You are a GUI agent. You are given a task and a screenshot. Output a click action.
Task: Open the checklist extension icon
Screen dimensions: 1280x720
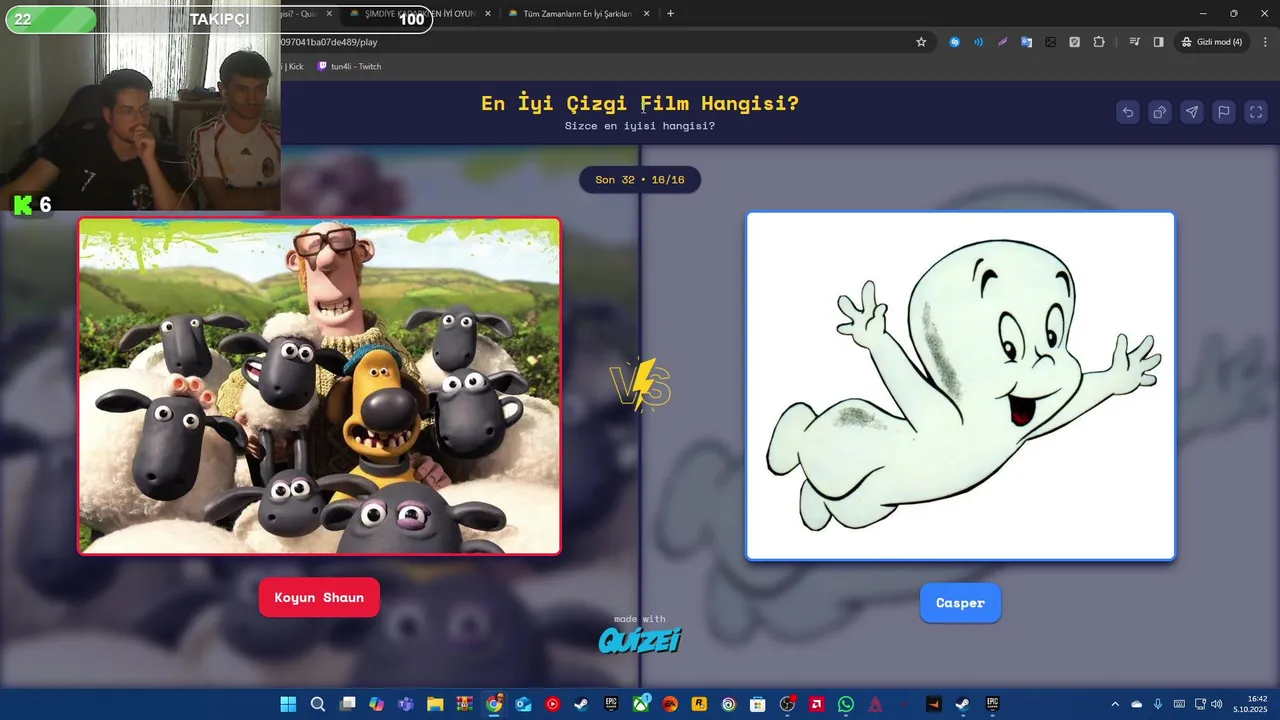1074,42
